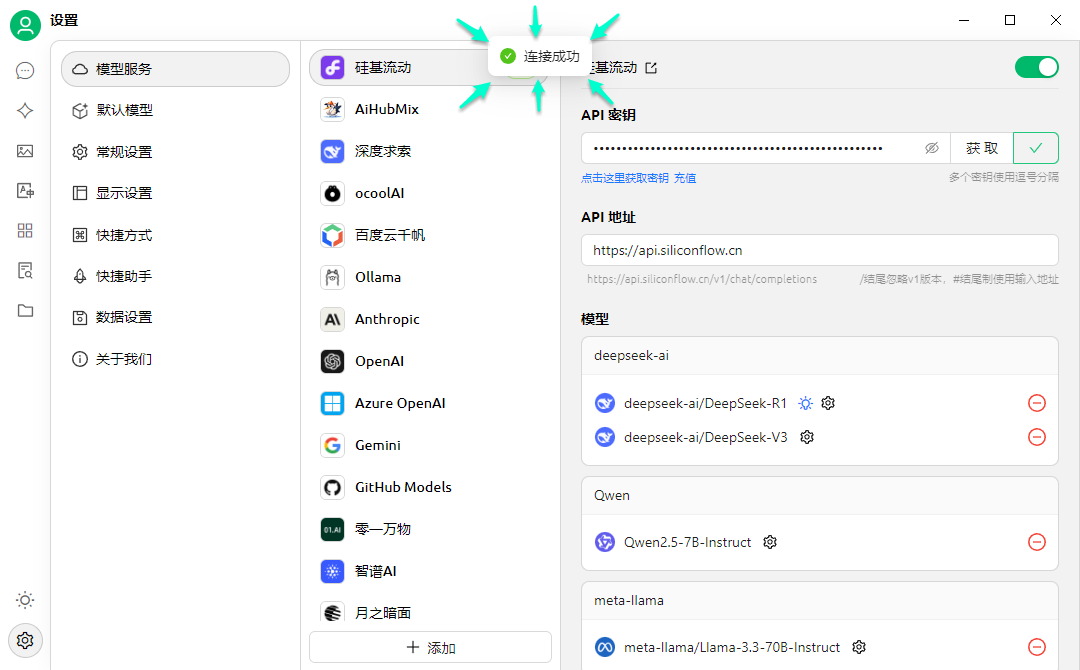
Task: Choose Anthropic from the provider list
Action: click(x=387, y=319)
